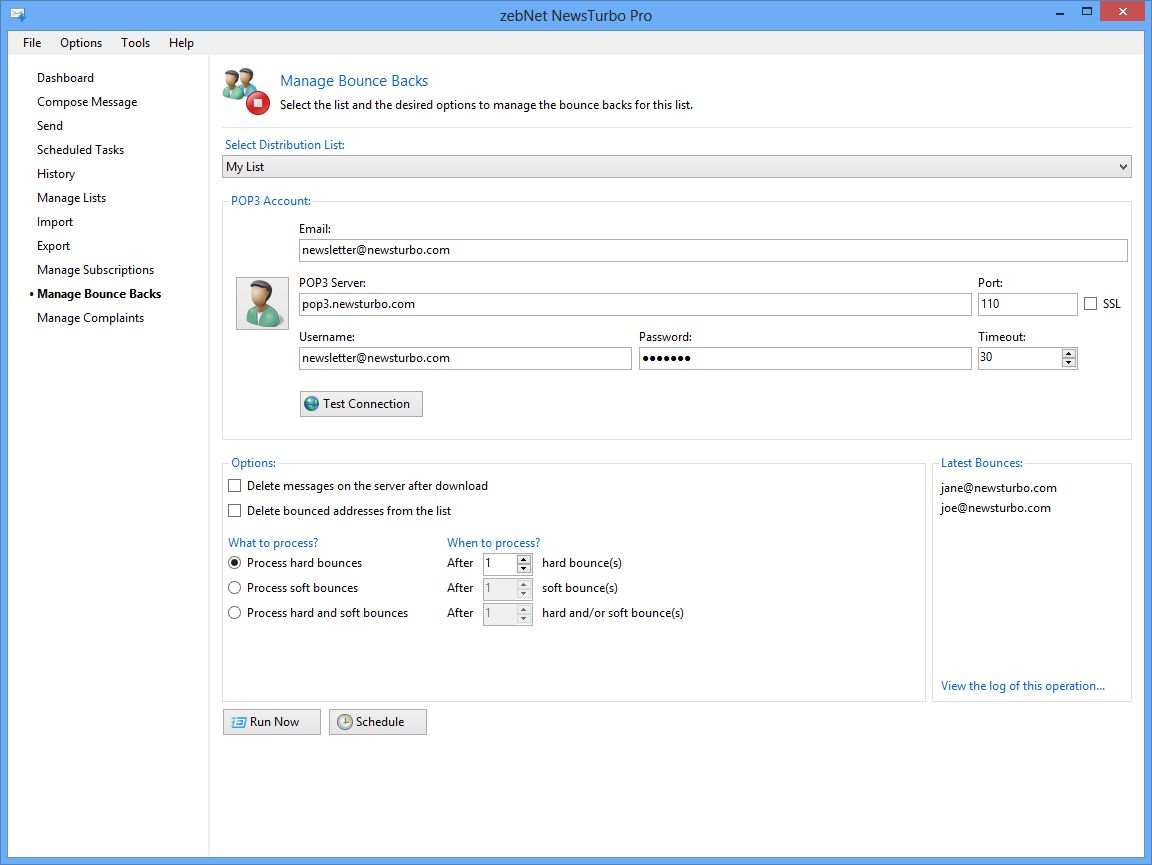The width and height of the screenshot is (1152, 865).
Task: Click the Test Connection button
Action: [361, 404]
